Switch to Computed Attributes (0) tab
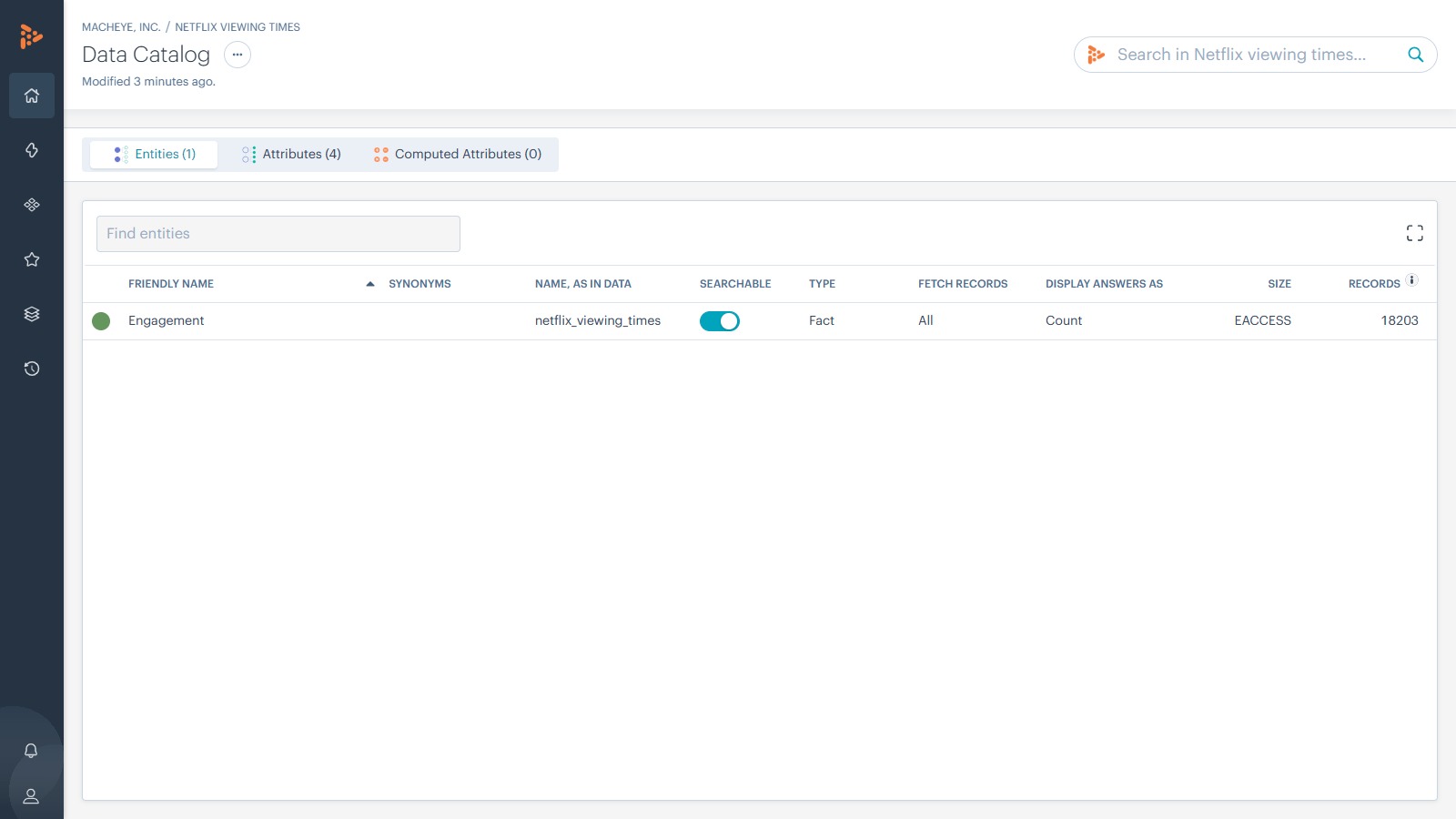 458,155
